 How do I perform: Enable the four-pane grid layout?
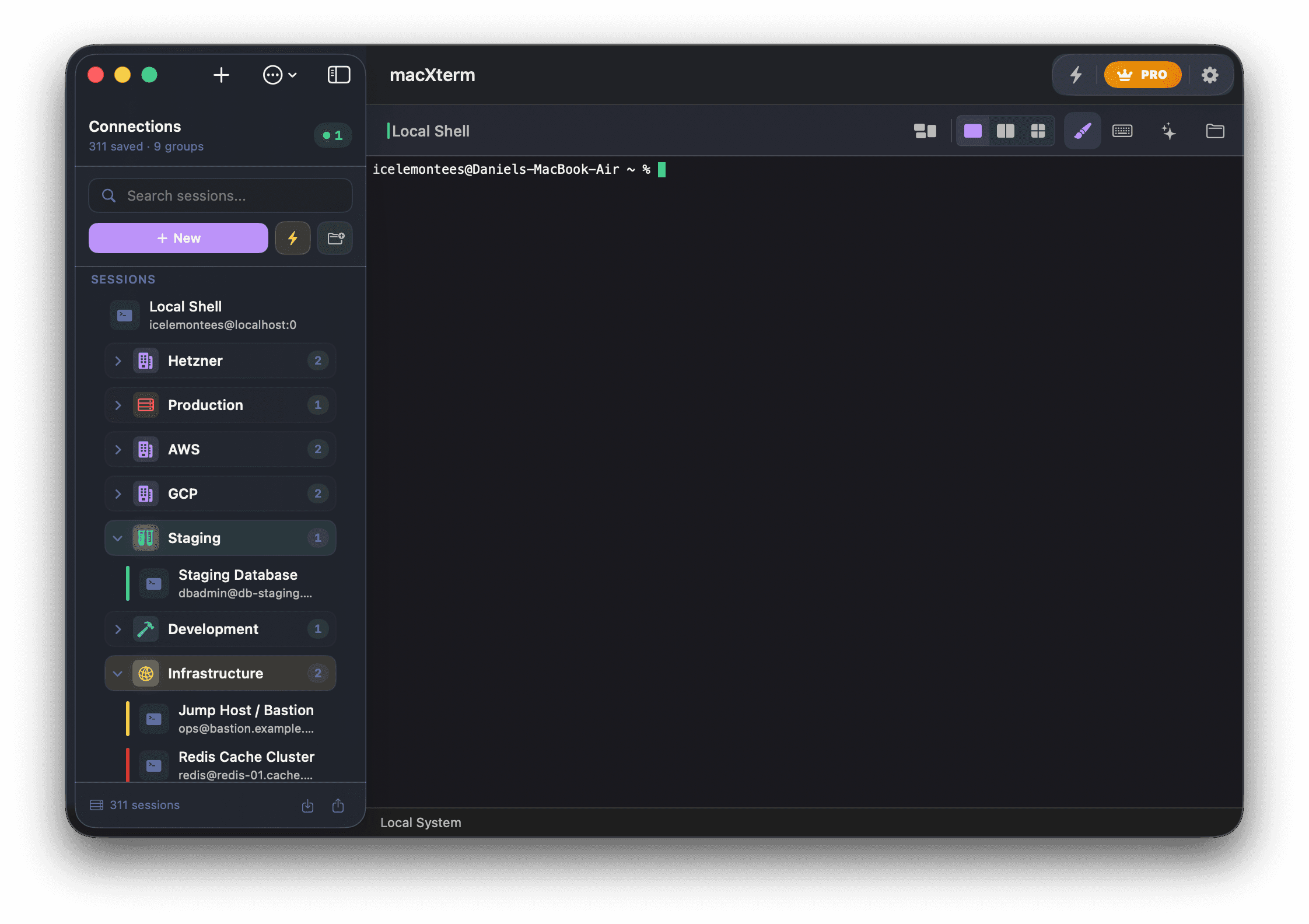pos(1039,131)
